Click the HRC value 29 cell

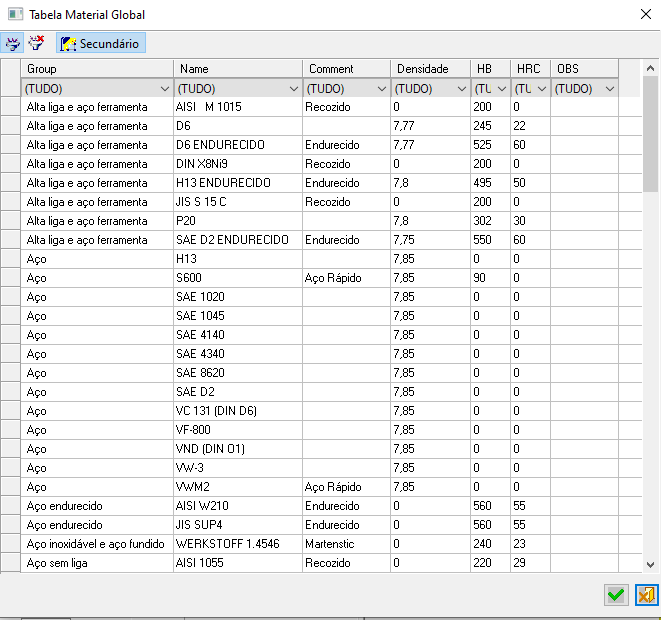pos(531,563)
